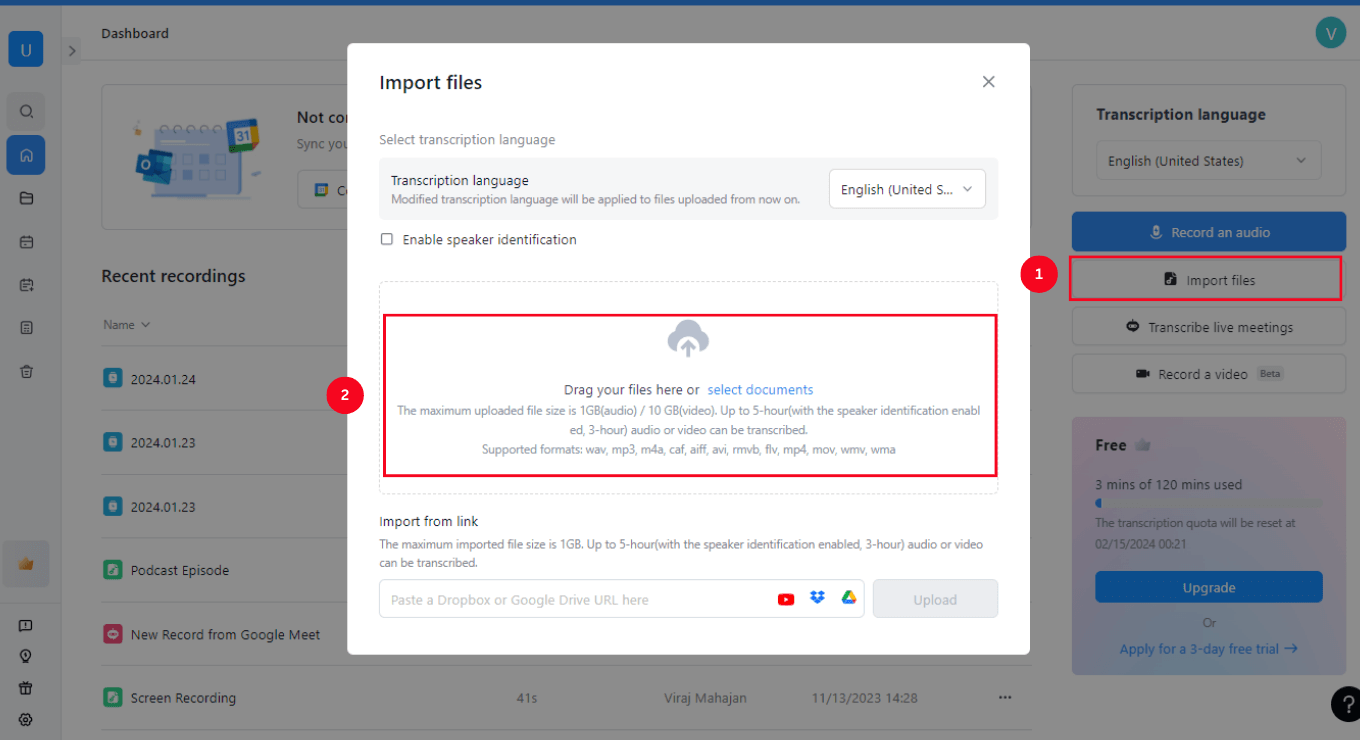The height and width of the screenshot is (740, 1360).
Task: Click the blue Upgrade button
Action: click(x=1209, y=588)
